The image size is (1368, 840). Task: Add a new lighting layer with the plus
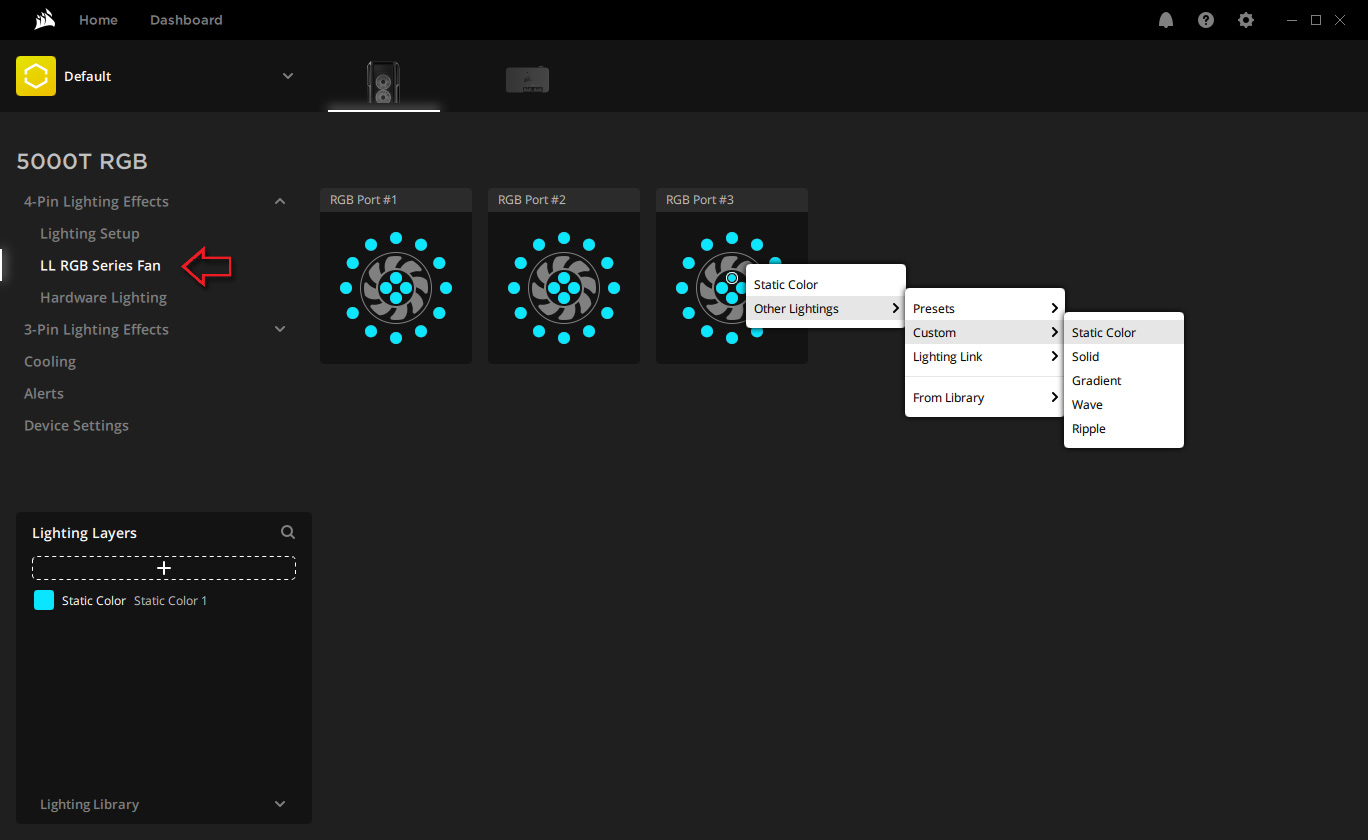pyautogui.click(x=164, y=568)
